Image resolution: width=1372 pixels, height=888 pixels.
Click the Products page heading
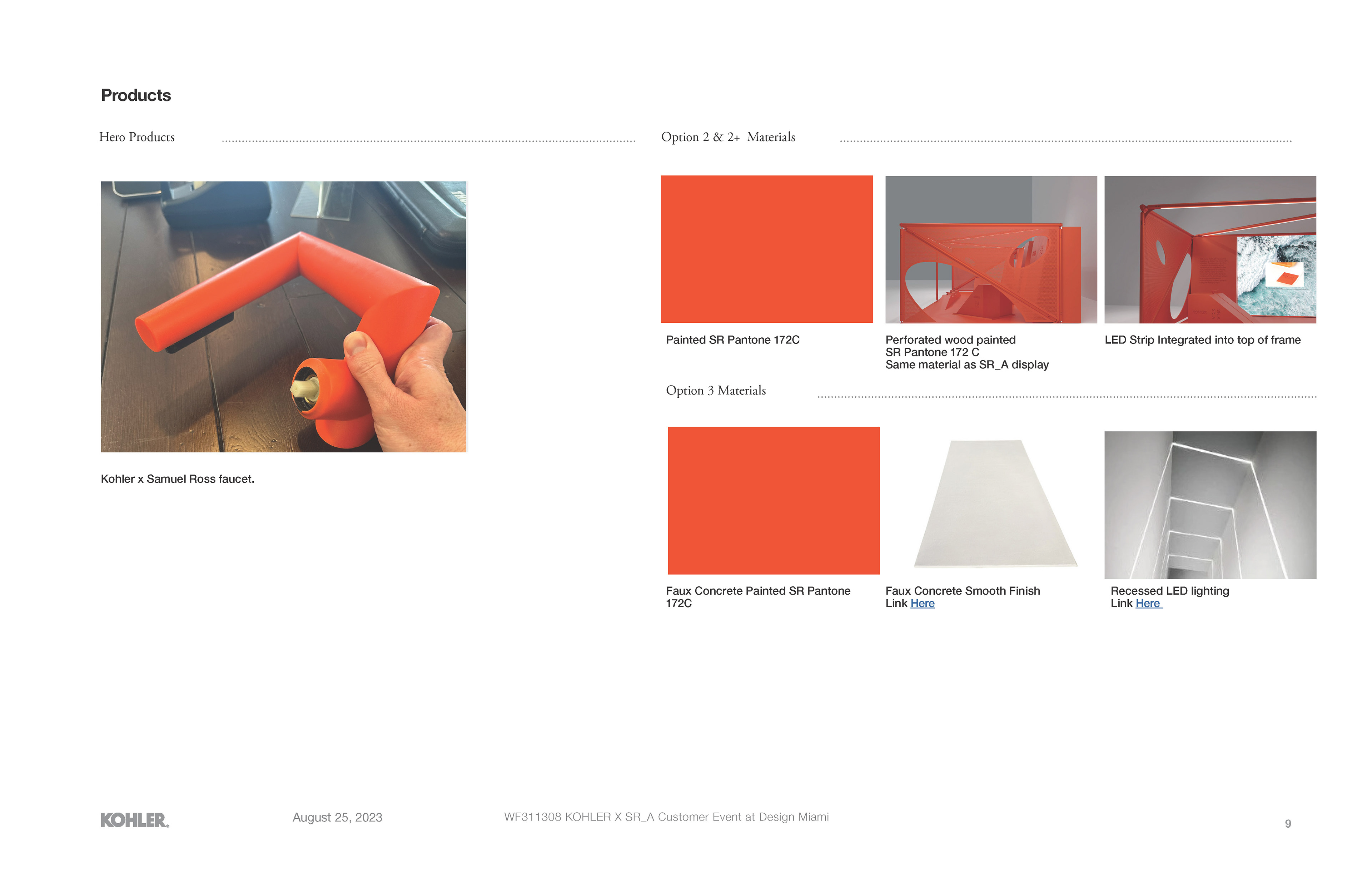(136, 95)
